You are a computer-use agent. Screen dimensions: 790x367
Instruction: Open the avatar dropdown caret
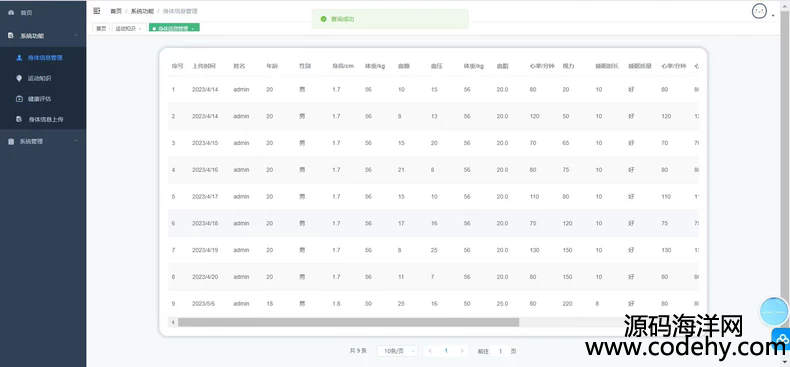(773, 16)
